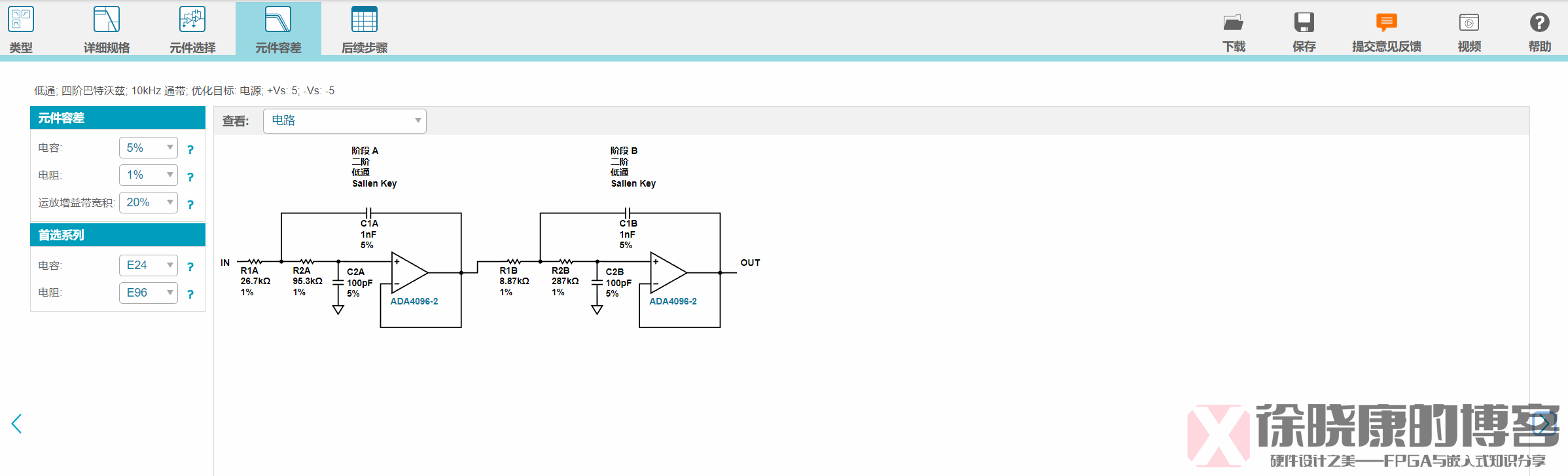1568x476 pixels.
Task: Click the R1B 8.87kΩ resistor label
Action: coord(514,281)
